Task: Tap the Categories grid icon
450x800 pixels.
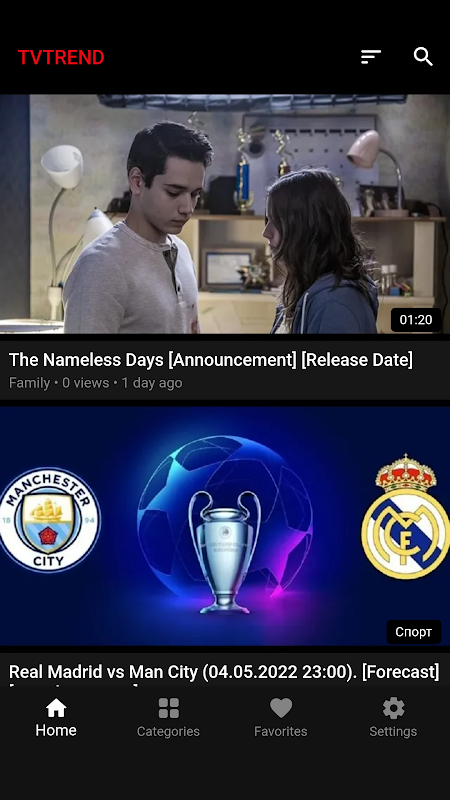Action: [168, 708]
